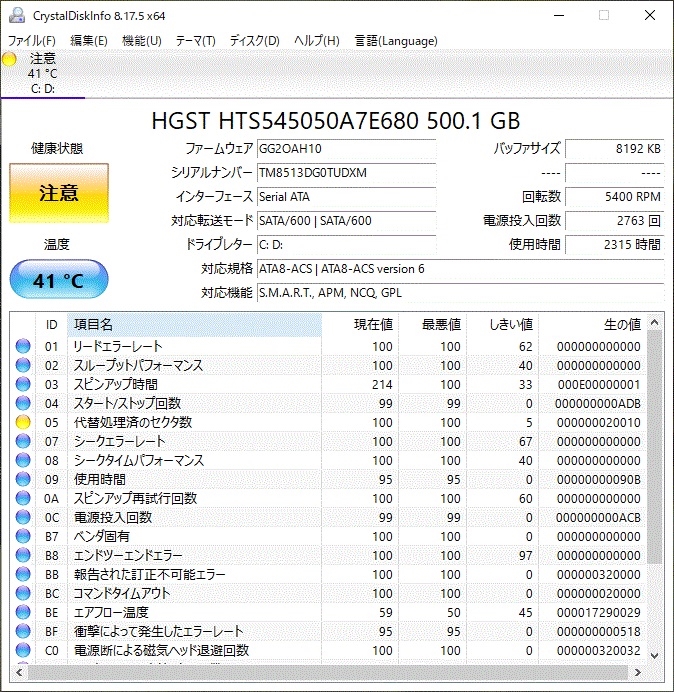Click the yellow 注意 health status button
The height and width of the screenshot is (692, 674).
59,193
